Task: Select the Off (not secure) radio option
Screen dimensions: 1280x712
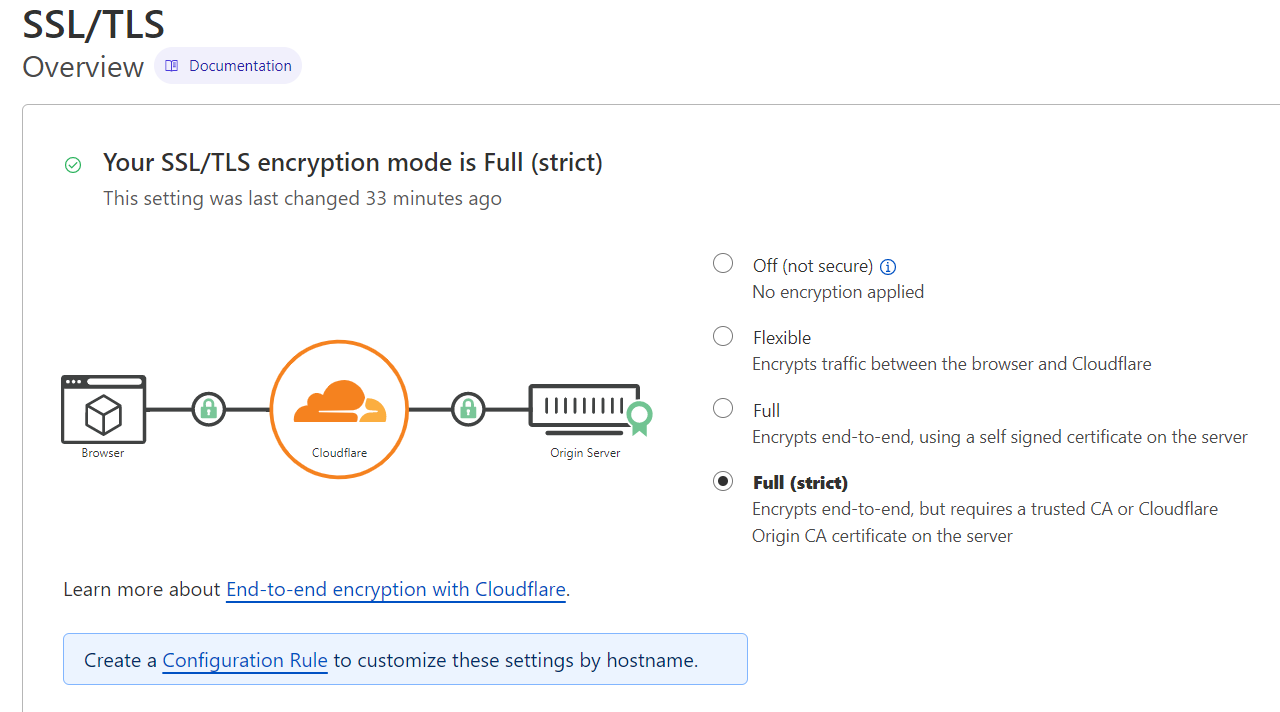Action: 723,264
